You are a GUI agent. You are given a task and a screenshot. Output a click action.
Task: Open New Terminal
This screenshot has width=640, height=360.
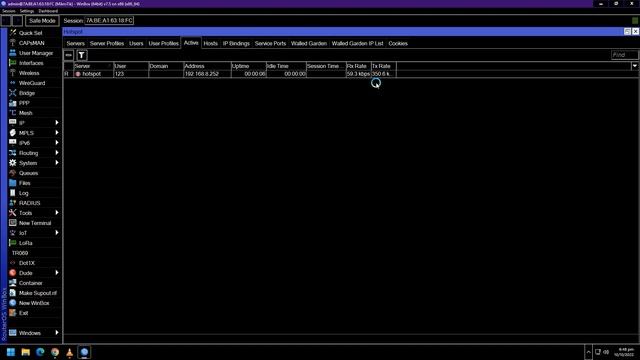coord(35,223)
